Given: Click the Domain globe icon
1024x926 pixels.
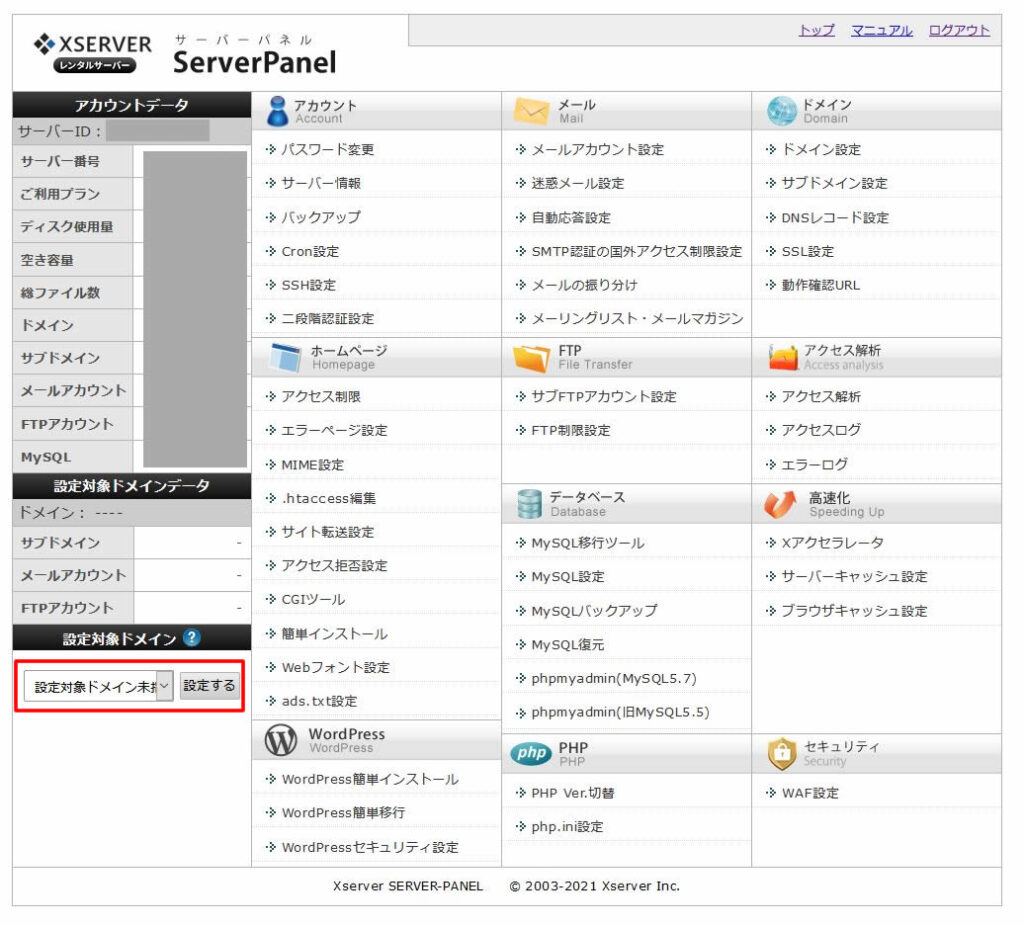Looking at the screenshot, I should [x=782, y=111].
